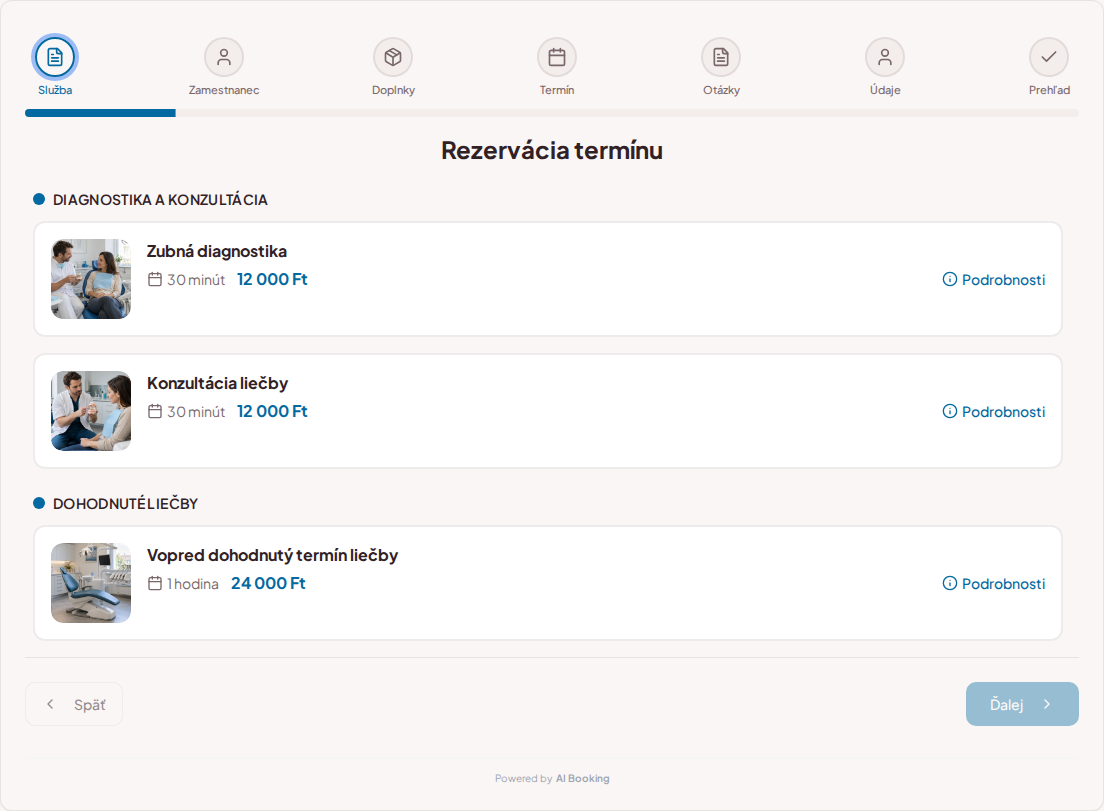Screen dimensions: 1104x811
Task: Click the 1 hodina duration text
Action: tap(193, 584)
